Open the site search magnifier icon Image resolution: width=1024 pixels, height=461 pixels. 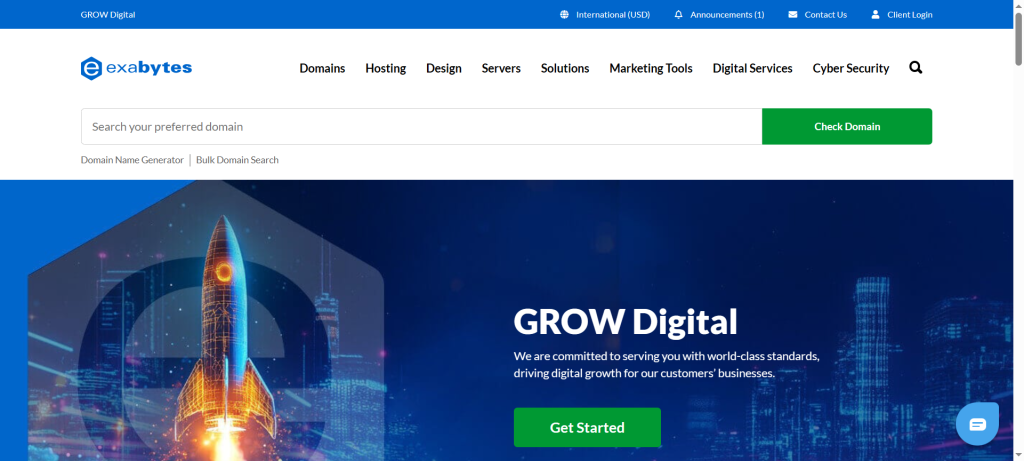[x=916, y=68]
